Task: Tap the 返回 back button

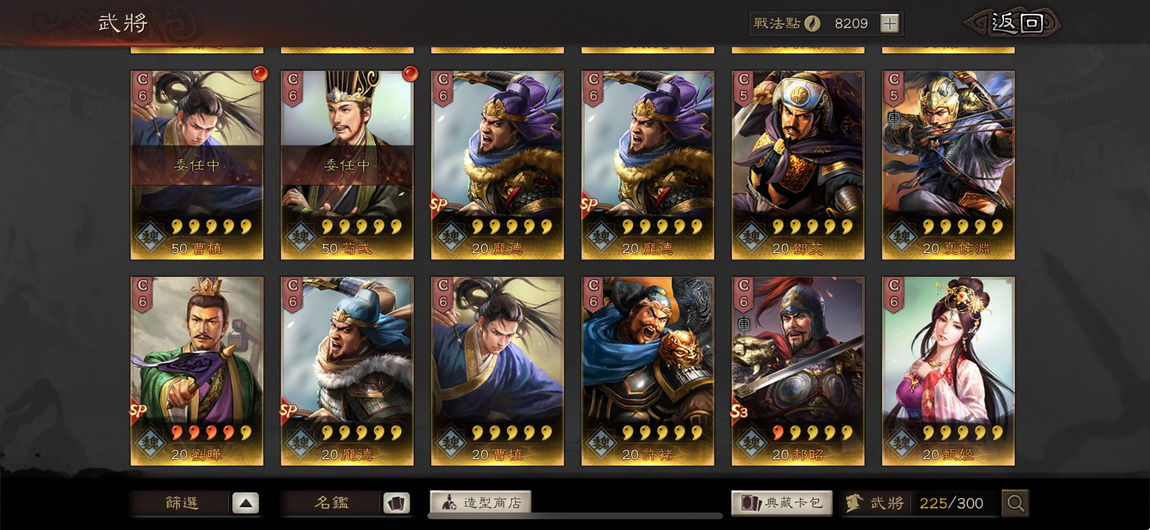Action: [1015, 23]
